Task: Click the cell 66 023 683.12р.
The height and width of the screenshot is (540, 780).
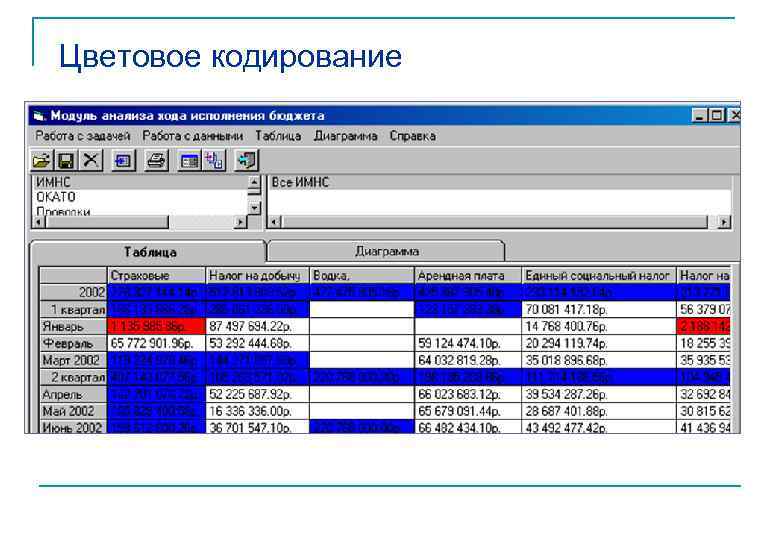Action: tap(468, 394)
